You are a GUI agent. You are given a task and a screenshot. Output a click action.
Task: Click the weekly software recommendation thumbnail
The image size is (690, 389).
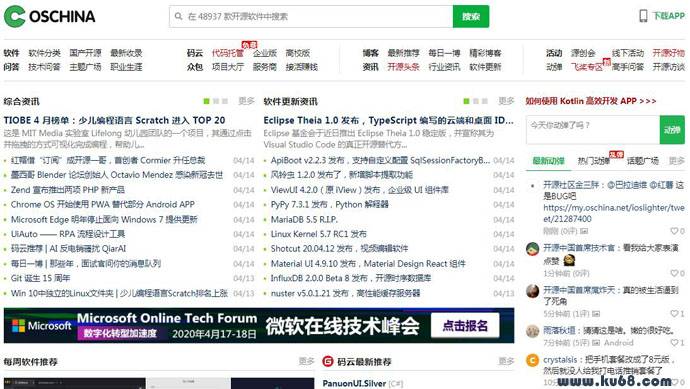(159, 383)
